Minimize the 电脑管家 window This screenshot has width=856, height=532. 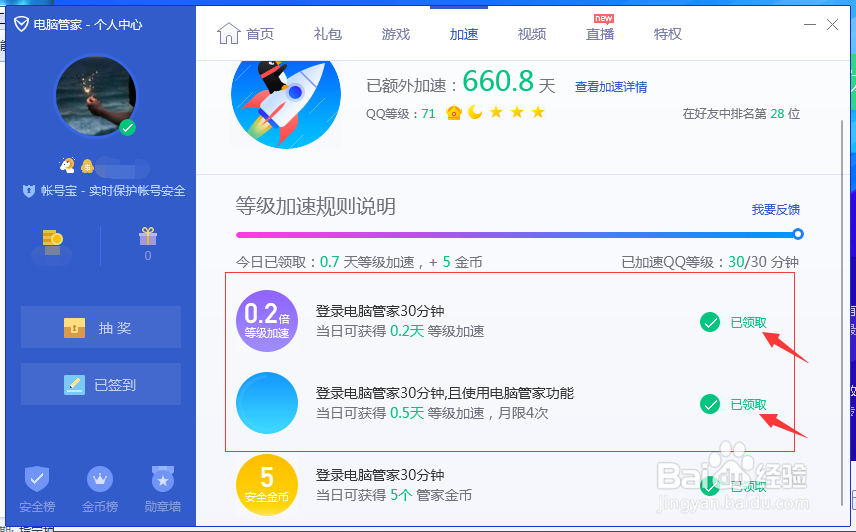(x=810, y=25)
